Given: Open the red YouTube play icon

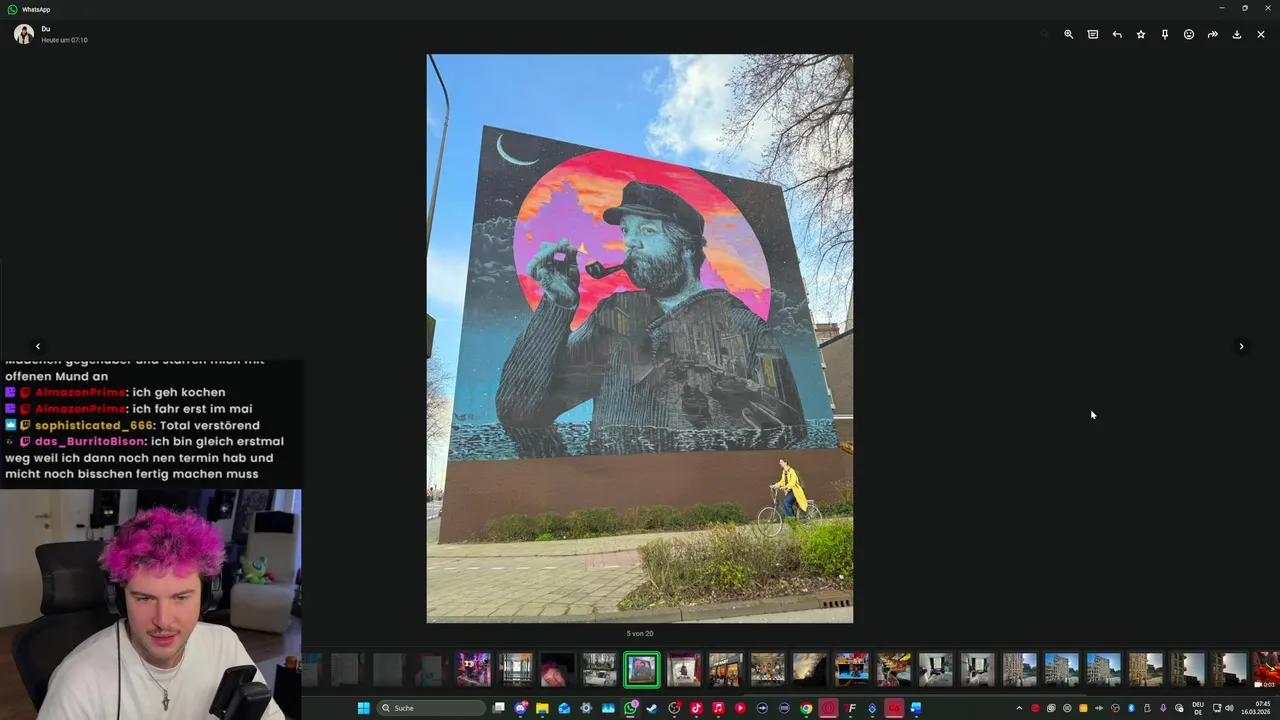Looking at the screenshot, I should (x=740, y=708).
